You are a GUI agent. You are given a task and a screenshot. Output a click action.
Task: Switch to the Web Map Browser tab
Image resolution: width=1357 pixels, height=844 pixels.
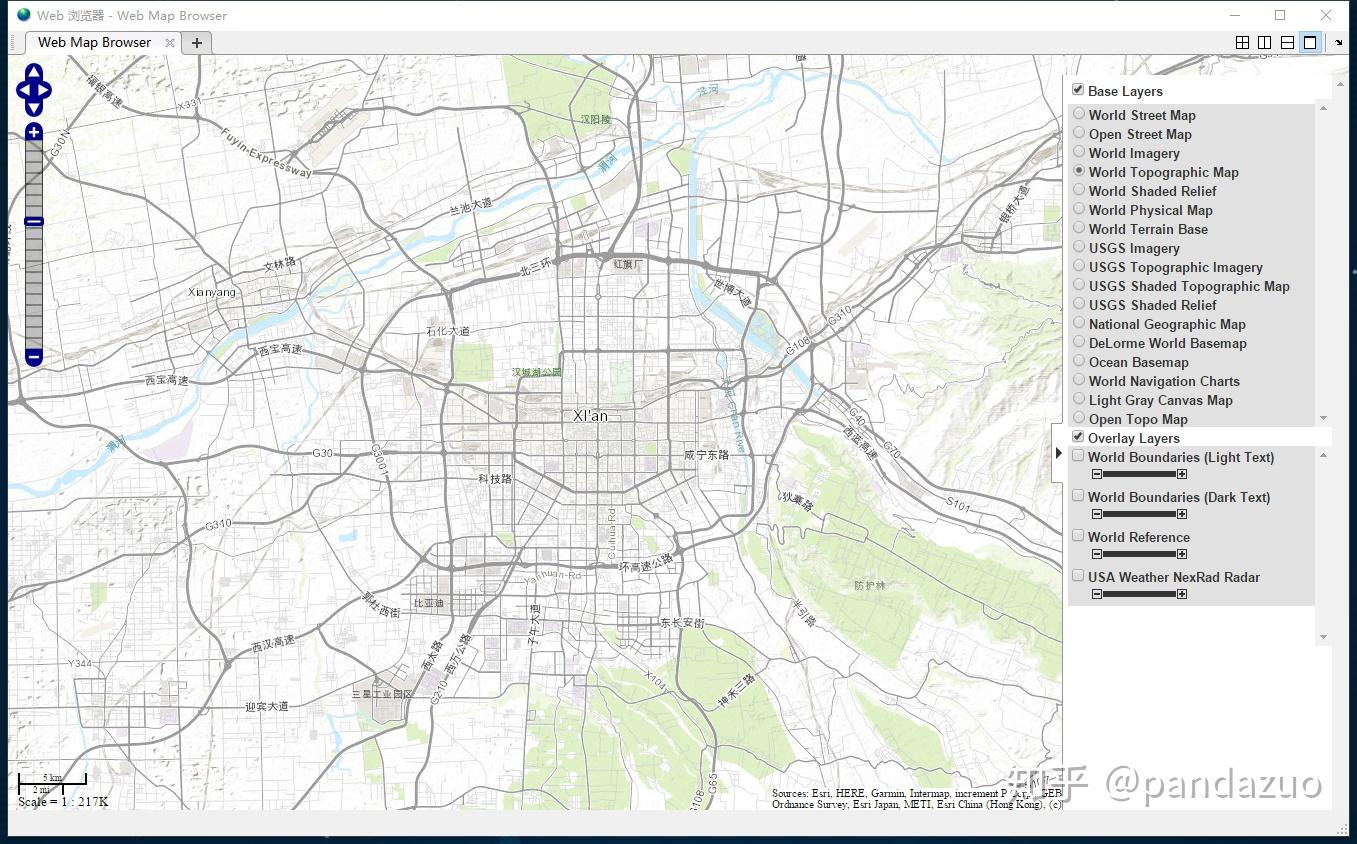point(92,42)
